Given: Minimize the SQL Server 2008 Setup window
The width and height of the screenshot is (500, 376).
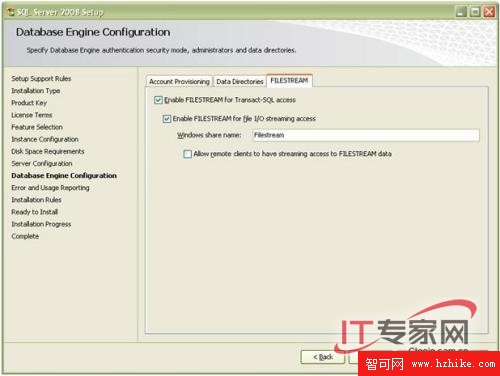Looking at the screenshot, I should pyautogui.click(x=461, y=12).
